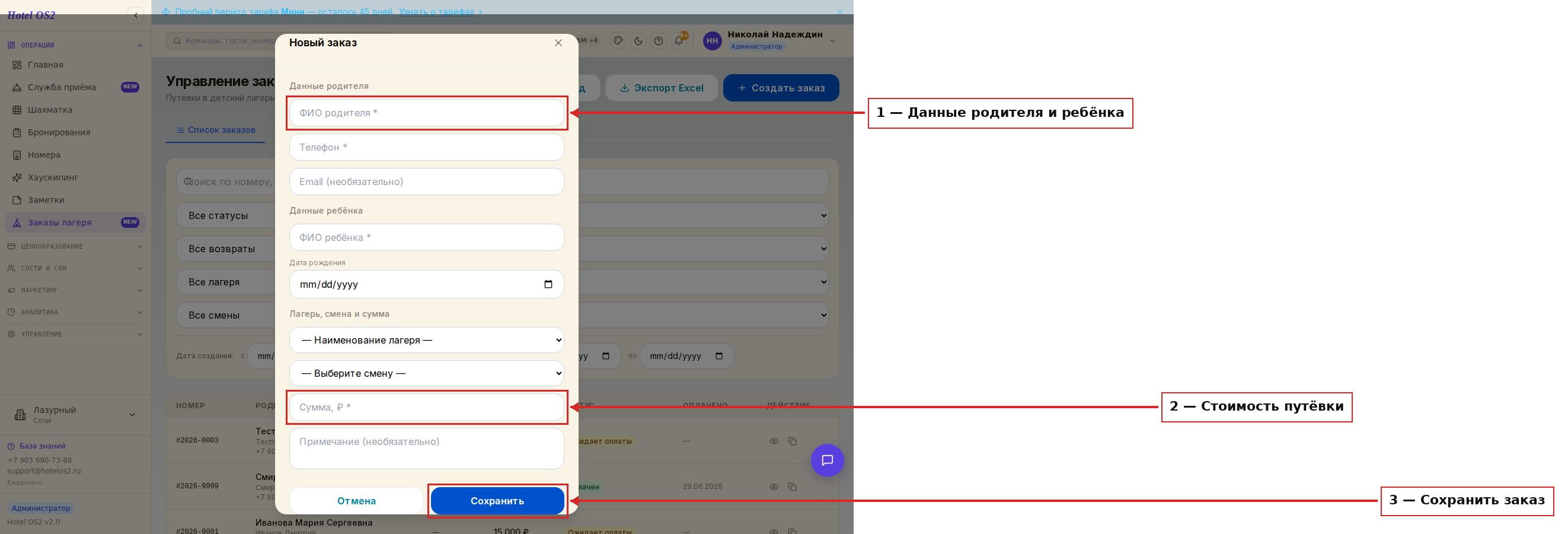1568x534 pixels.
Task: Collapse the ОПЕРАЦИИ sidebar section
Action: click(x=75, y=45)
